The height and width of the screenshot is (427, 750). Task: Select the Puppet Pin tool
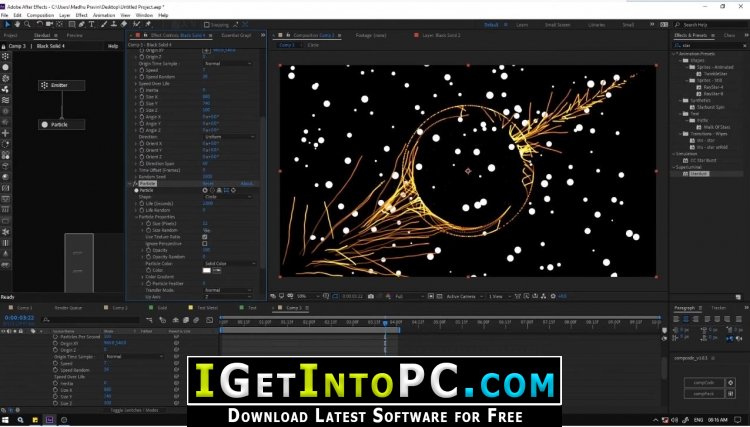click(148, 24)
